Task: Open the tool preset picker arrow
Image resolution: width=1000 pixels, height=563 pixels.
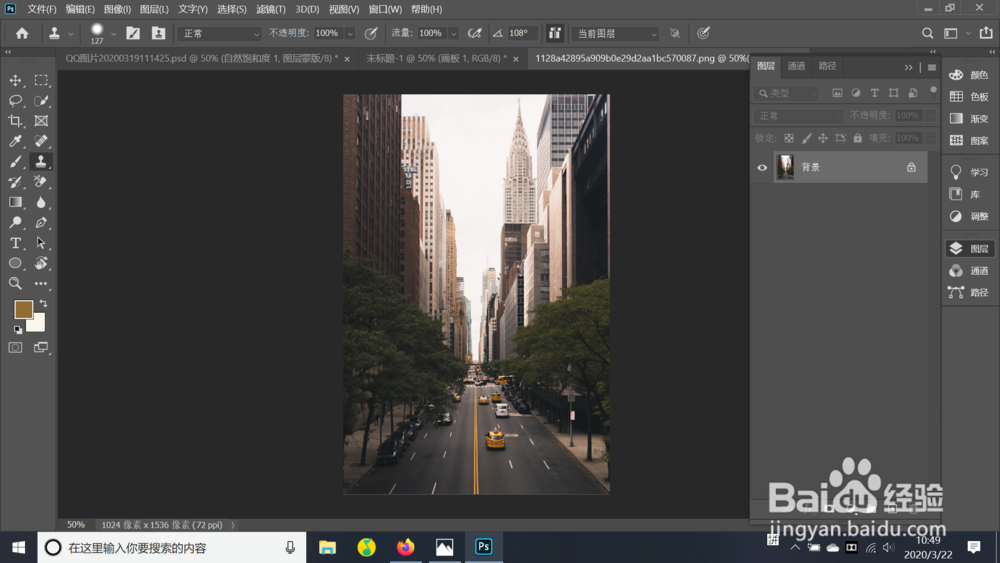Action: 71,34
